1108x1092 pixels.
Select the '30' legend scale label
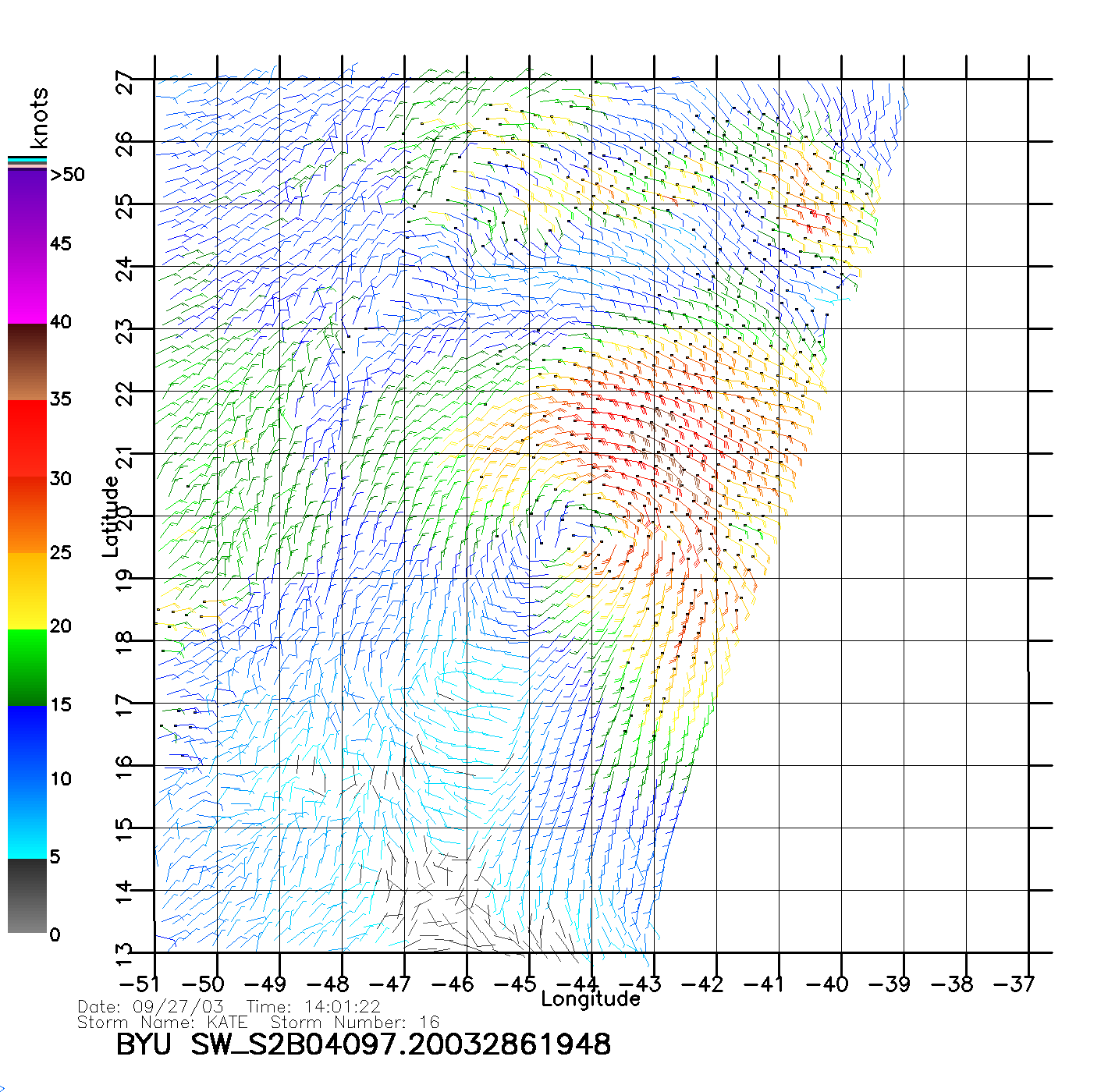coord(61,479)
